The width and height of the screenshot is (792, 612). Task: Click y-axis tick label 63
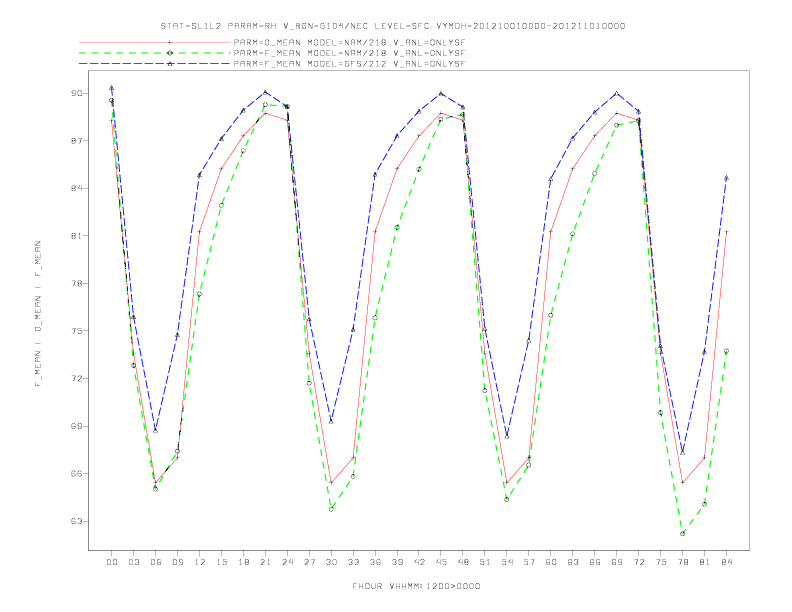76,521
